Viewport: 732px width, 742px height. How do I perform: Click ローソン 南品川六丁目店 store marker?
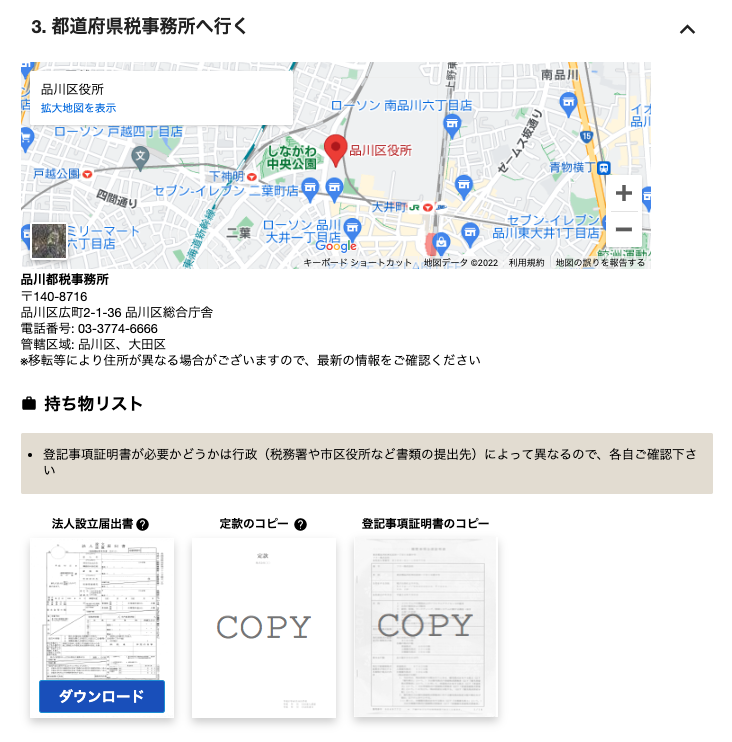click(452, 125)
